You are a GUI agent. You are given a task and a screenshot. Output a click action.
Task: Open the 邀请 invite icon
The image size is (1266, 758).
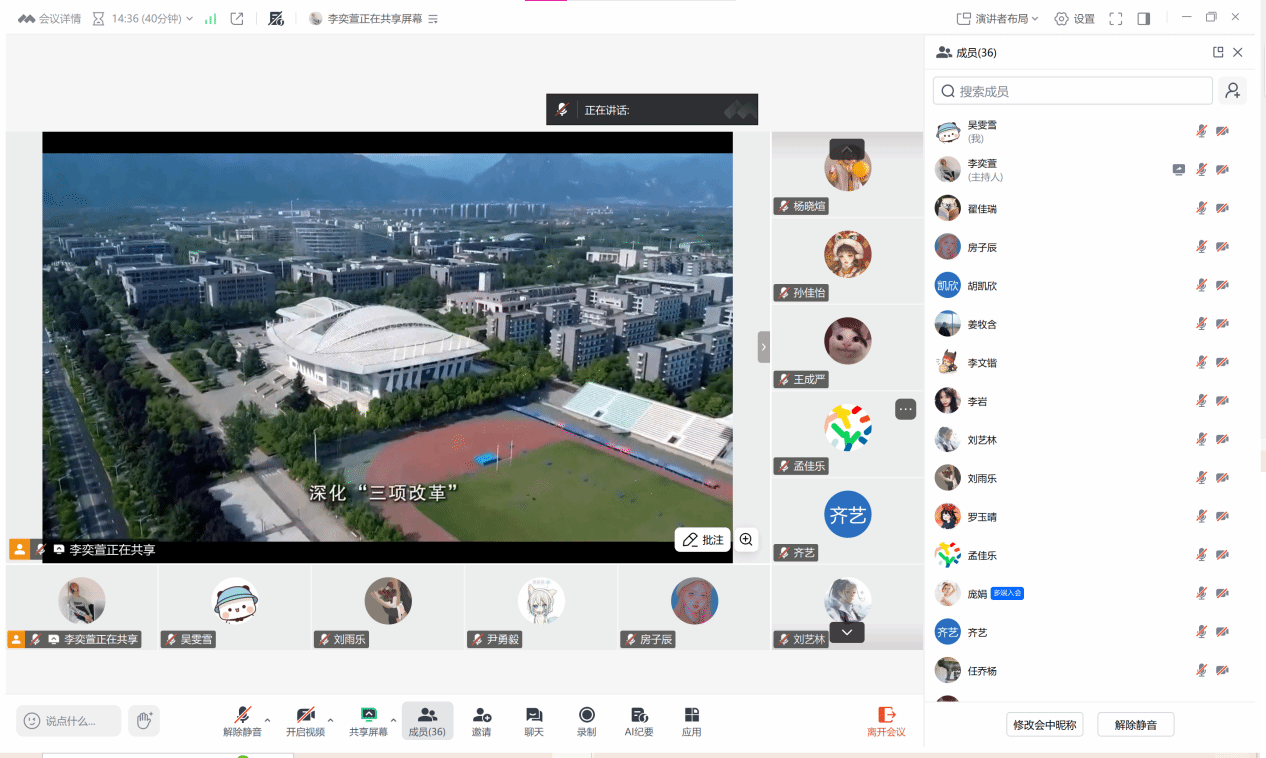(x=481, y=720)
